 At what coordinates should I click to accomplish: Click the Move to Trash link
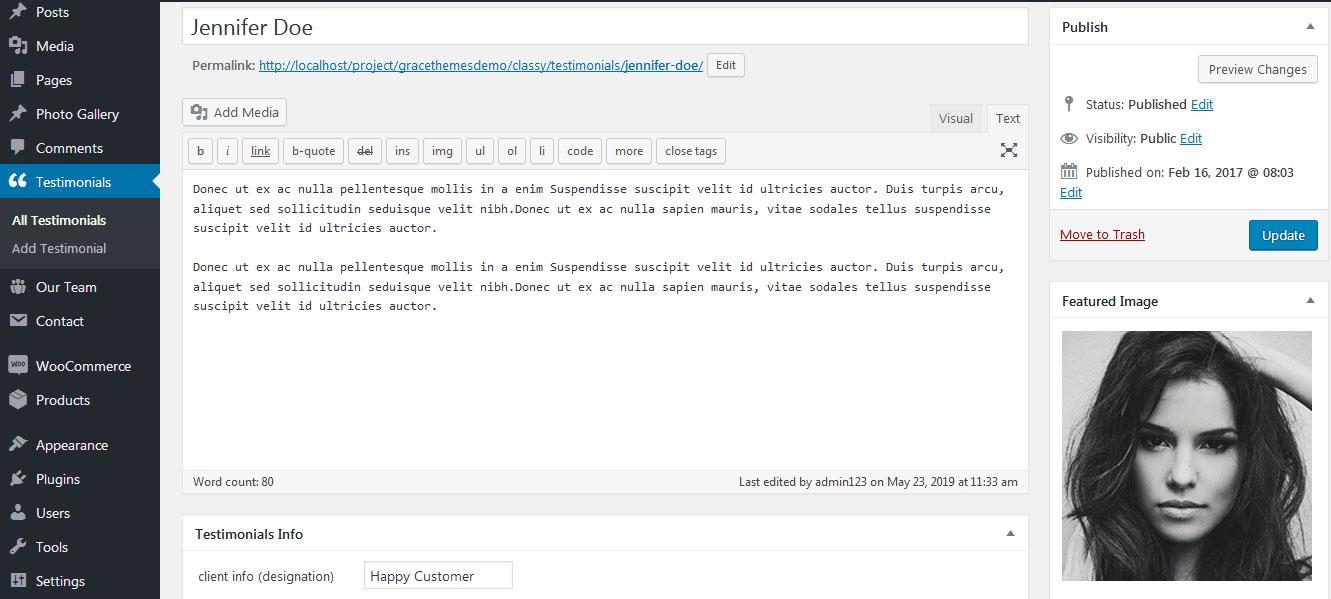pyautogui.click(x=1102, y=234)
